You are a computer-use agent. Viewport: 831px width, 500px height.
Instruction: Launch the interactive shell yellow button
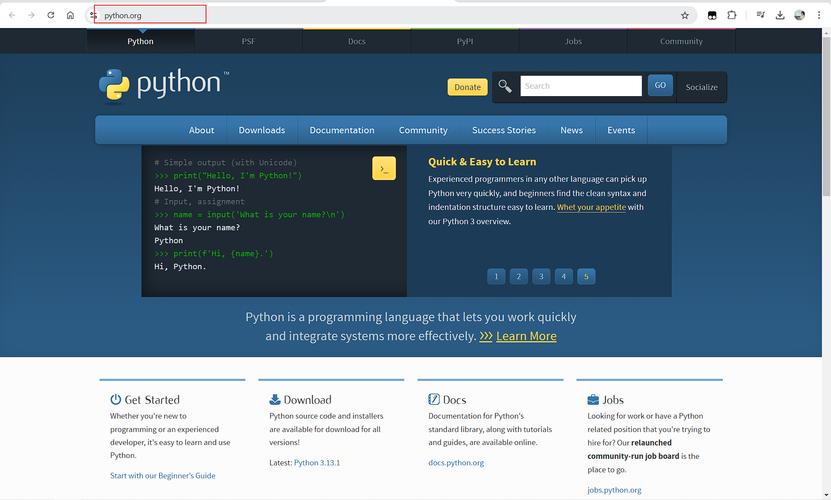(x=384, y=168)
